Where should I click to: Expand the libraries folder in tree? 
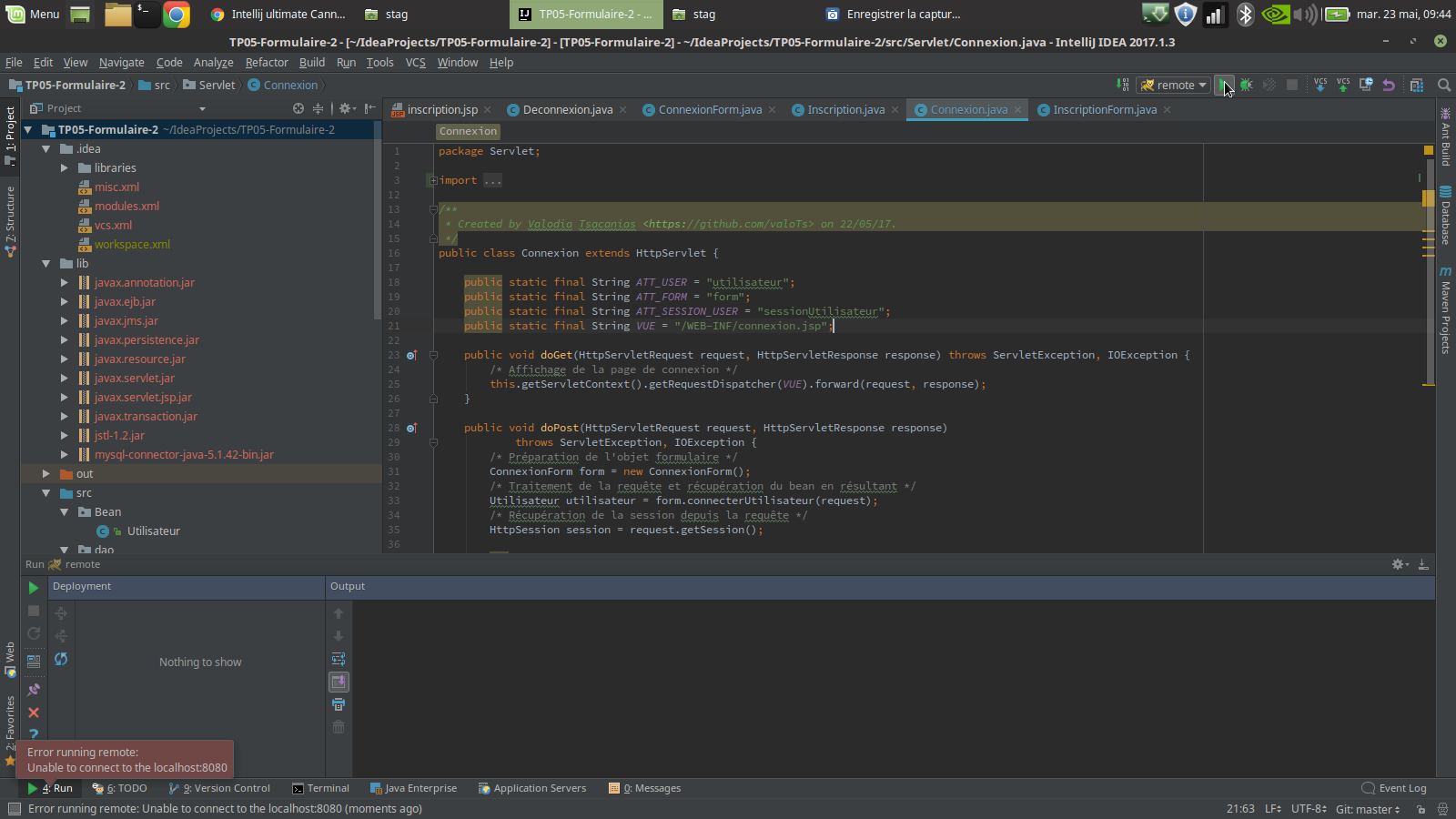pos(65,168)
